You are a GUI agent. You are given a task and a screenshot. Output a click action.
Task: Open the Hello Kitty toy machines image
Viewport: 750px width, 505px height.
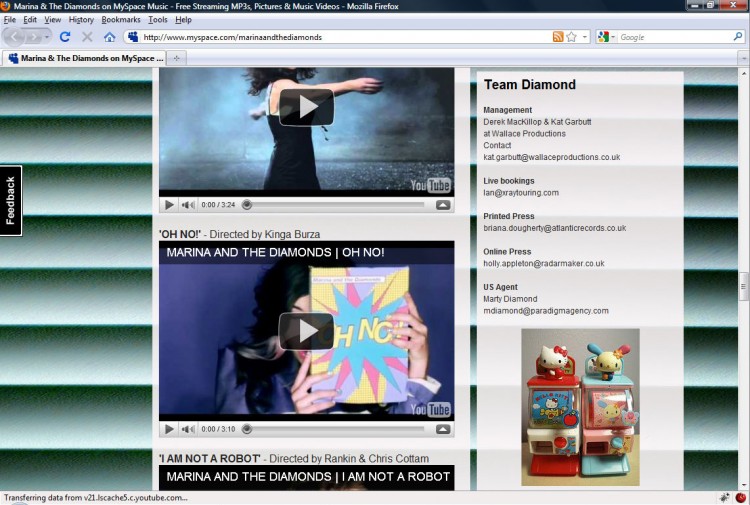click(x=580, y=407)
